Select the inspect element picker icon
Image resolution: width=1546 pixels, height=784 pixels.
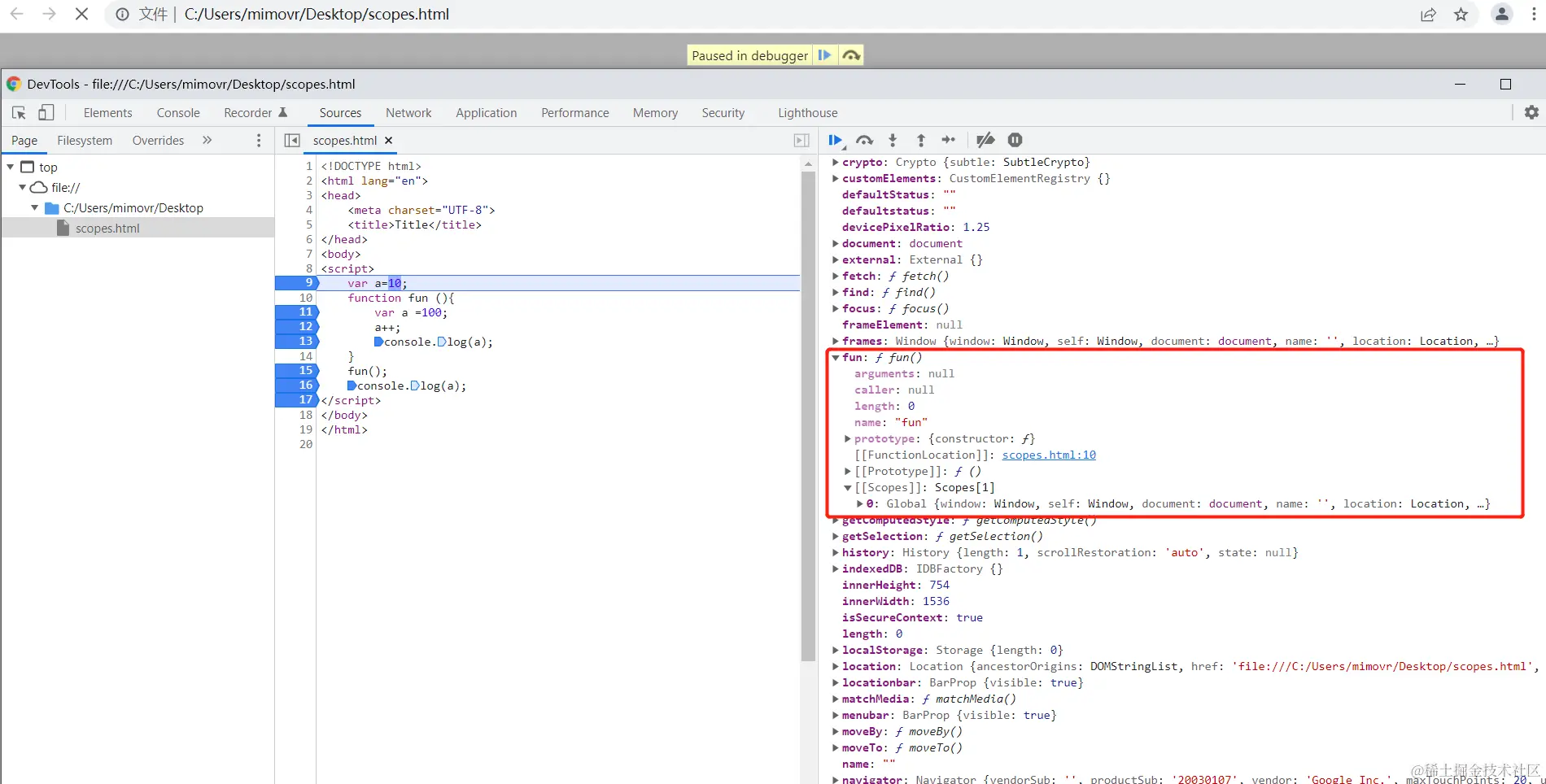pos(20,113)
